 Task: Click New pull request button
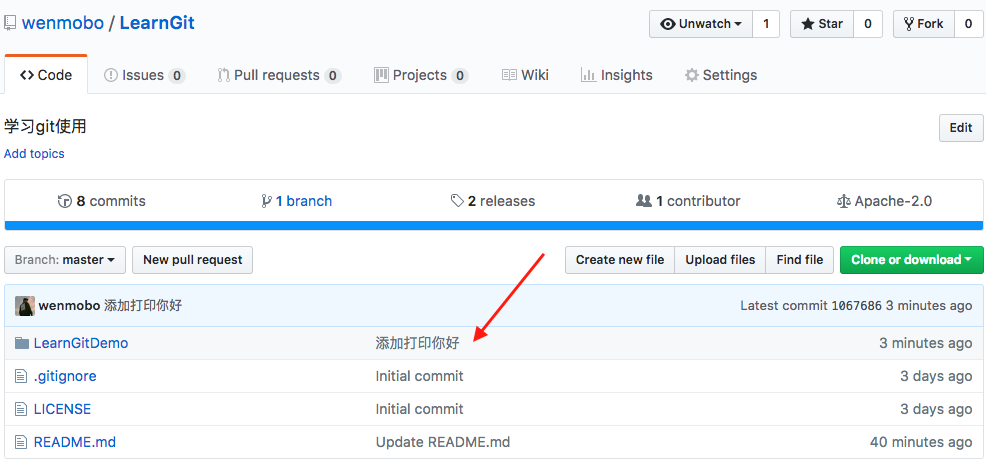(x=192, y=260)
